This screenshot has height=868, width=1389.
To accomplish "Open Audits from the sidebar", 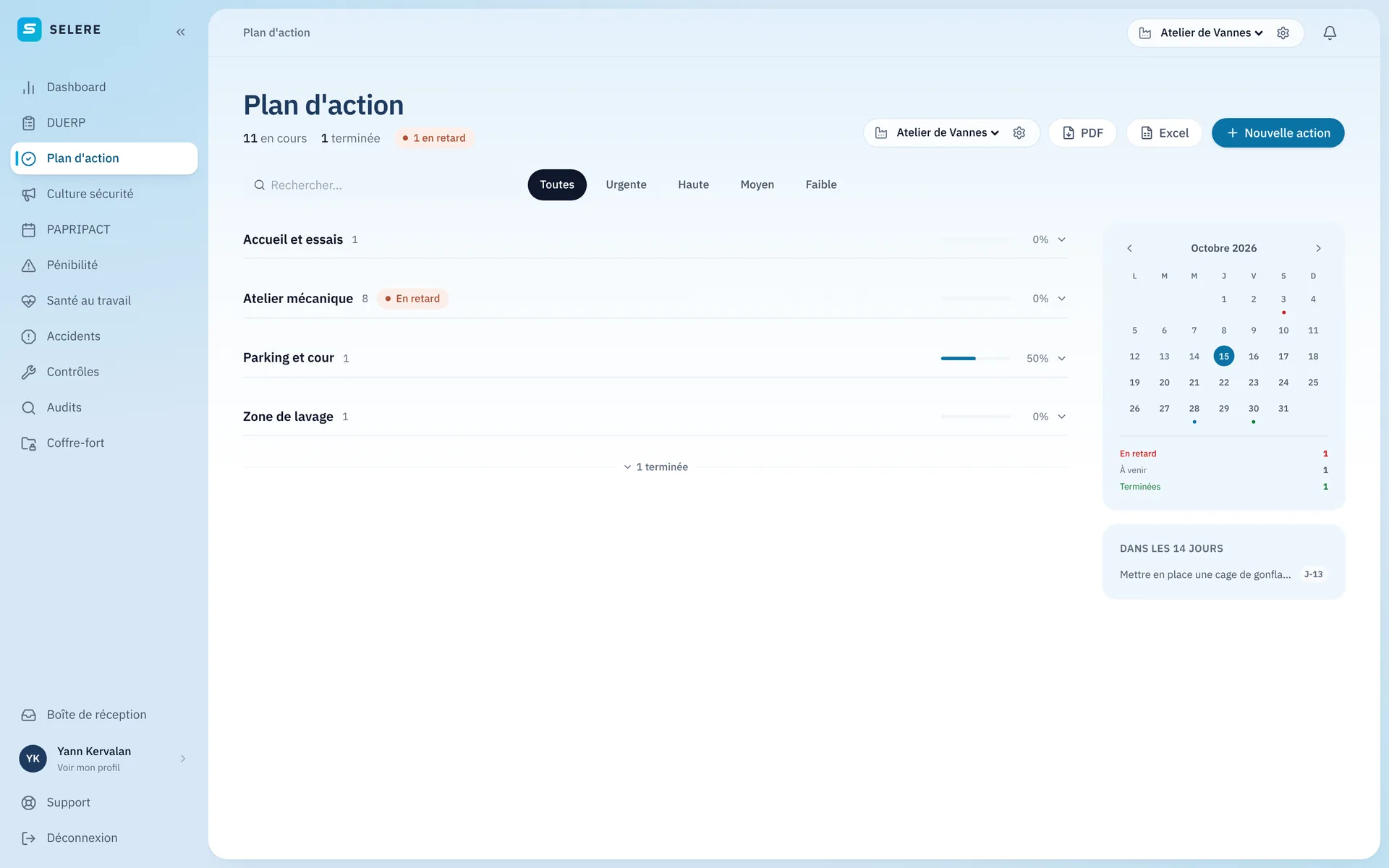I will (x=104, y=407).
